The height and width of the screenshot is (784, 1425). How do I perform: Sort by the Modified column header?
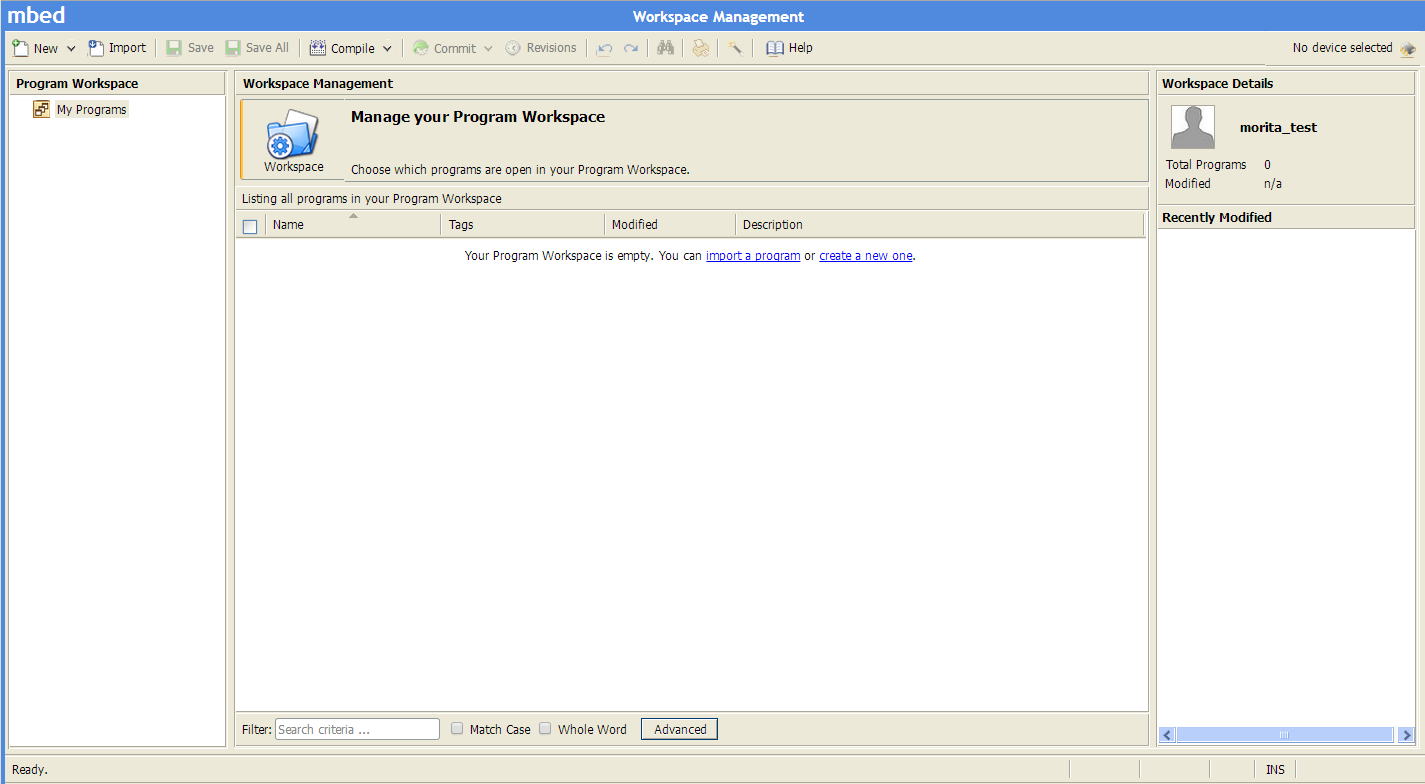[x=670, y=225]
